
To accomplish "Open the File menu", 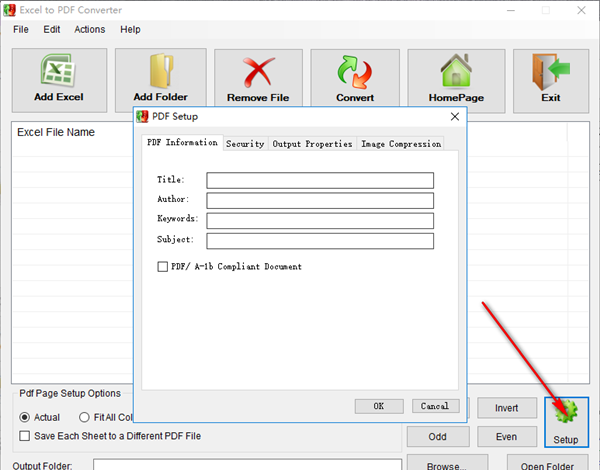I will 21,29.
